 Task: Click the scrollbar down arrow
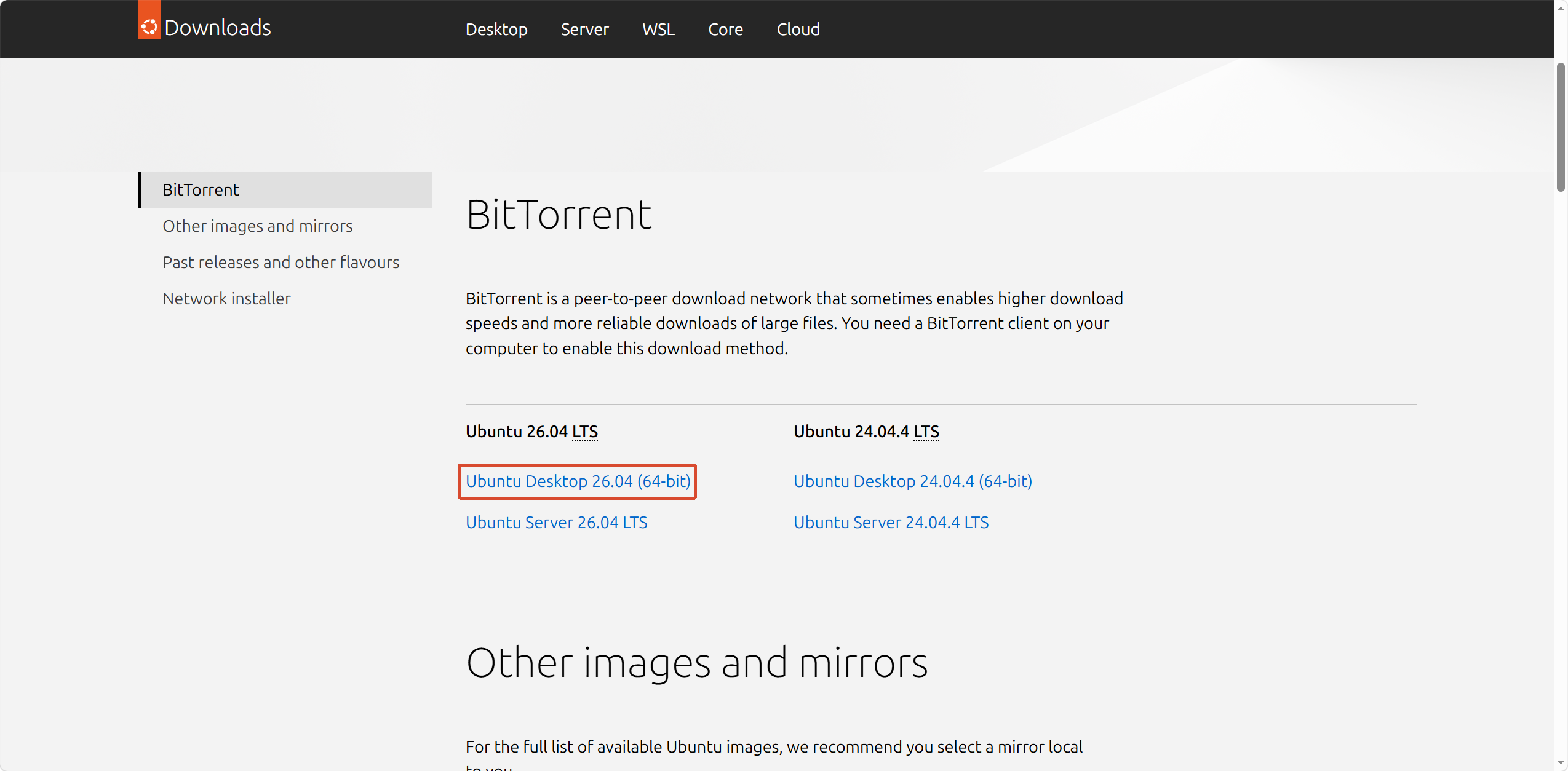(x=1561, y=762)
